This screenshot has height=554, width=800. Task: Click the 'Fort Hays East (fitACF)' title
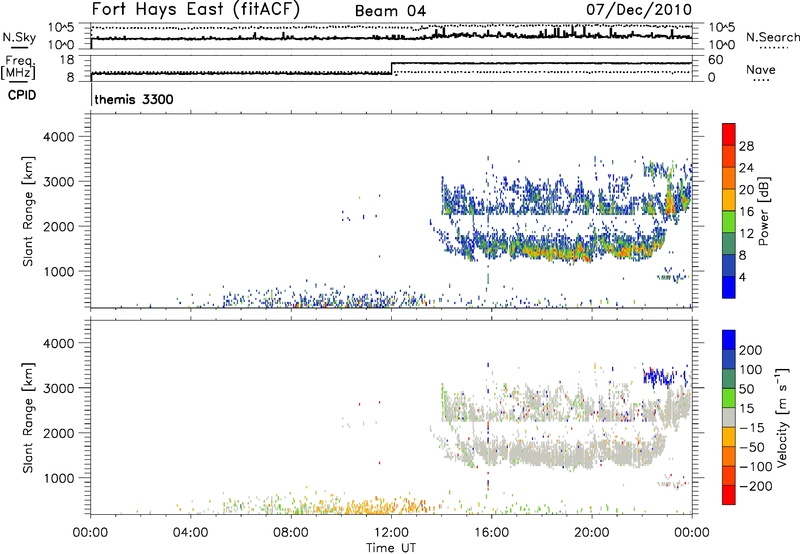tap(196, 10)
